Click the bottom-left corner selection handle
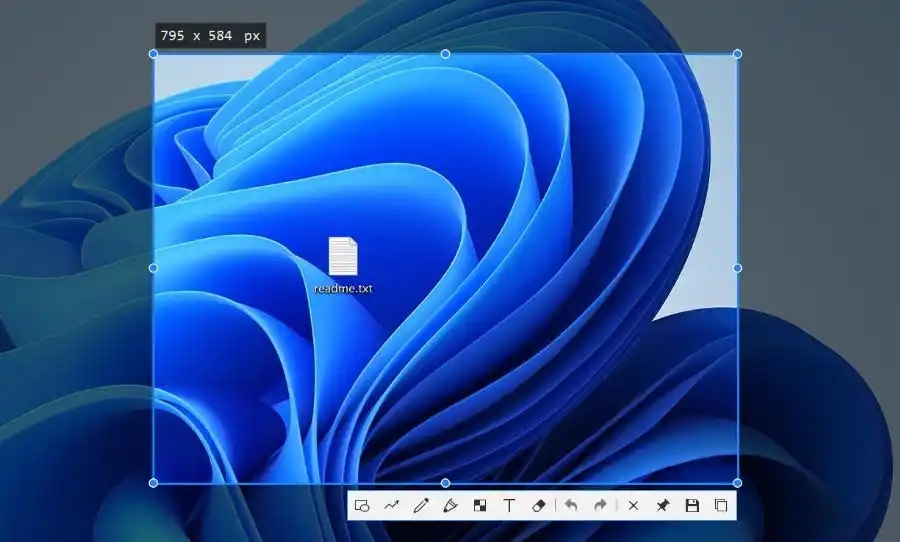Viewport: 900px width, 542px height. [153, 483]
